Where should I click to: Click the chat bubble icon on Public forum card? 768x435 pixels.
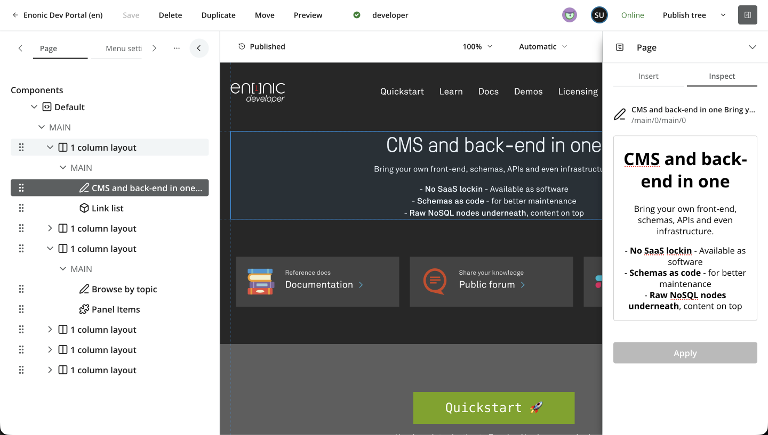[x=435, y=281]
